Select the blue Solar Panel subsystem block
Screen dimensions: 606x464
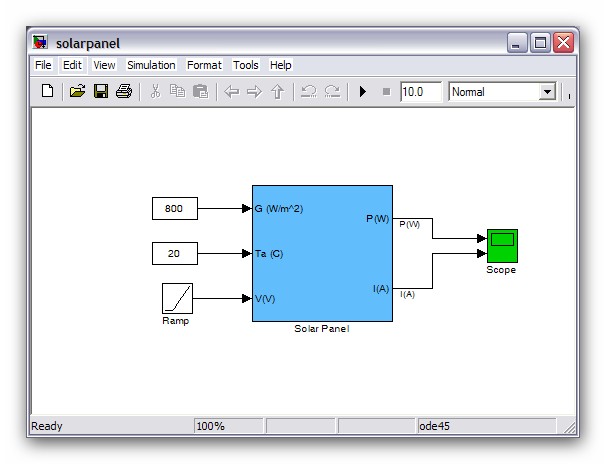(321, 252)
